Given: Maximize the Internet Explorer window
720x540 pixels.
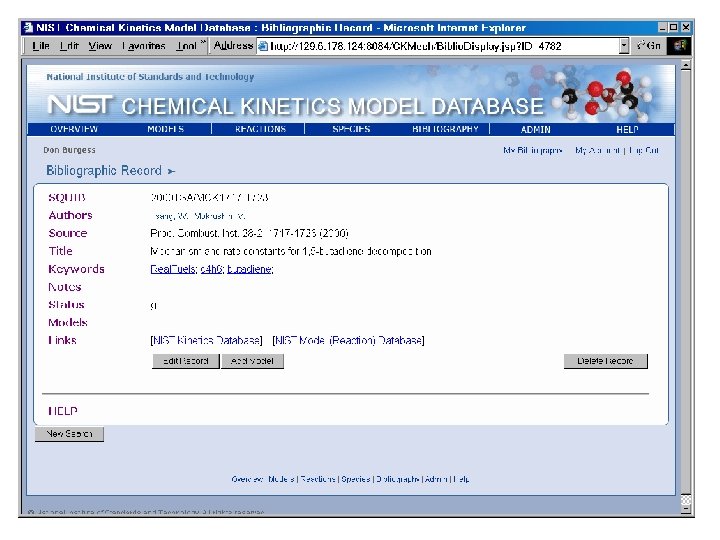Looking at the screenshot, I should click(x=673, y=28).
